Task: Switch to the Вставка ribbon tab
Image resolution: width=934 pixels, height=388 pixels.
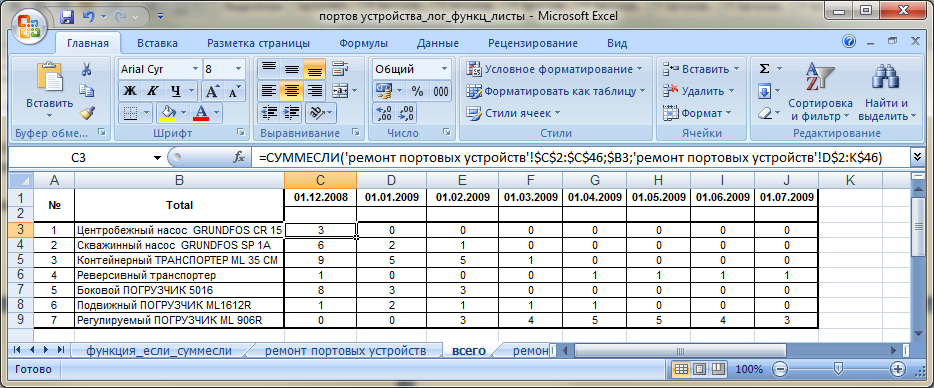Action: [x=157, y=43]
